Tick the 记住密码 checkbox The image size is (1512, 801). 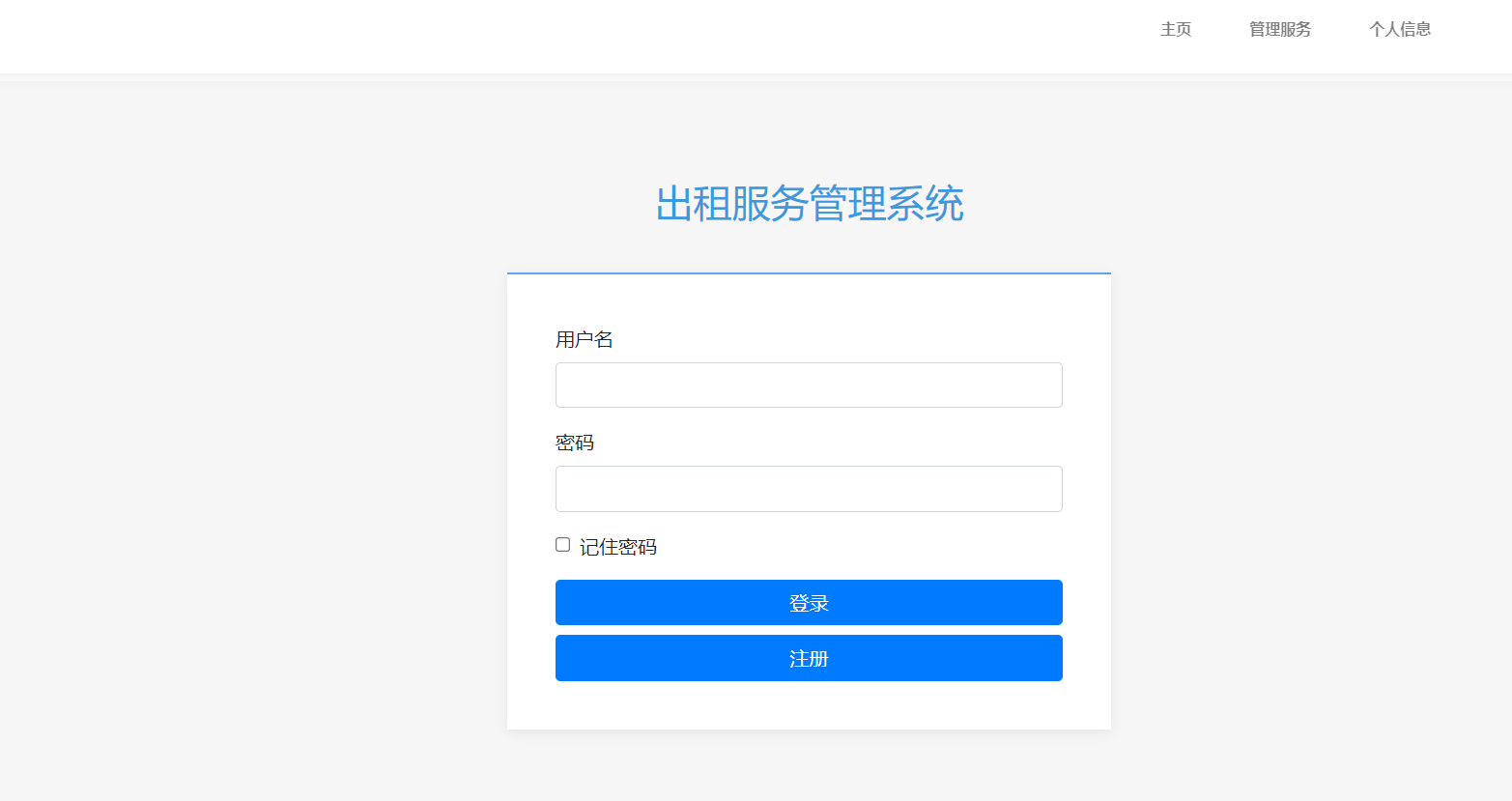click(562, 545)
